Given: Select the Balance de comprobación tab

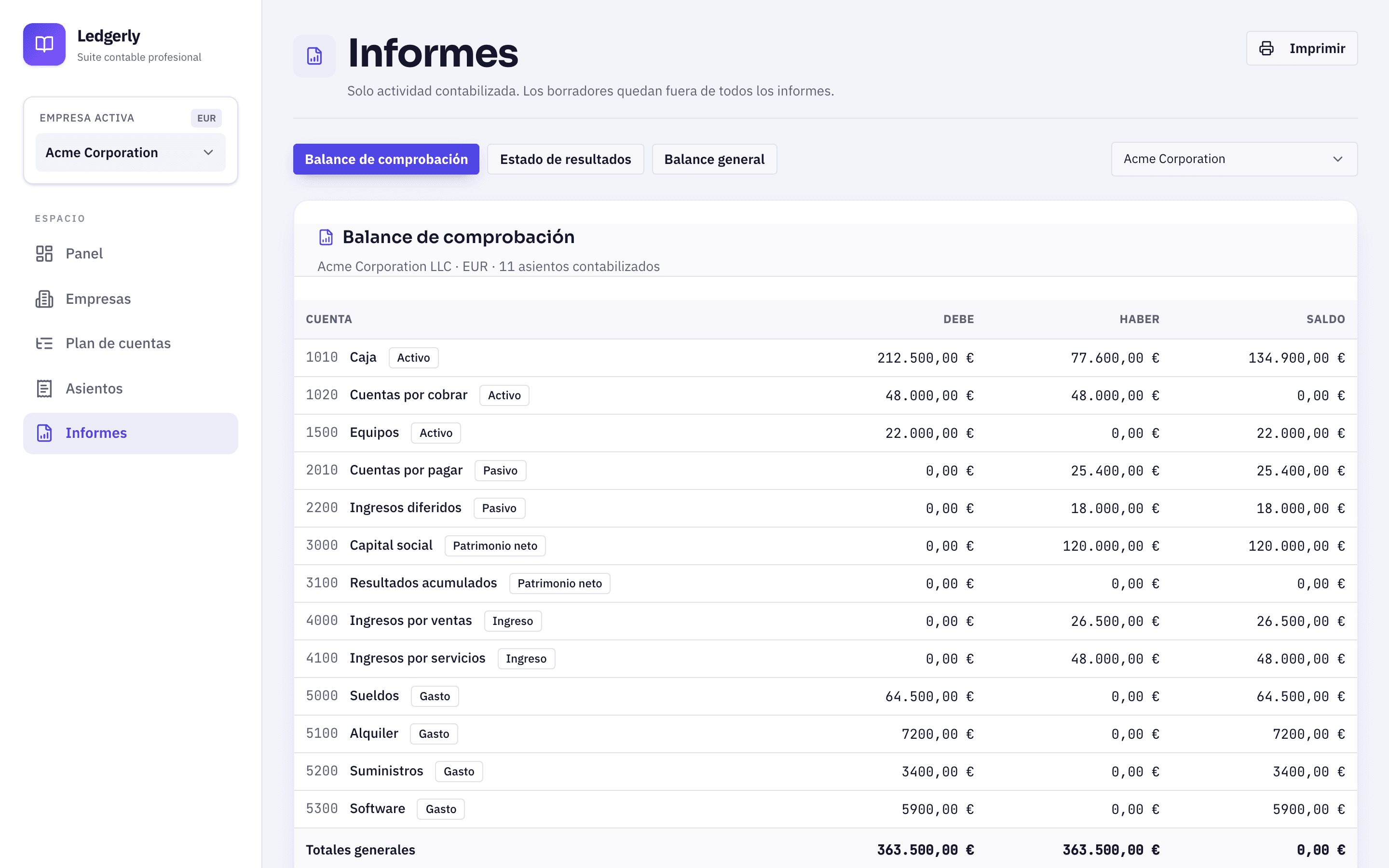Looking at the screenshot, I should click(x=386, y=159).
